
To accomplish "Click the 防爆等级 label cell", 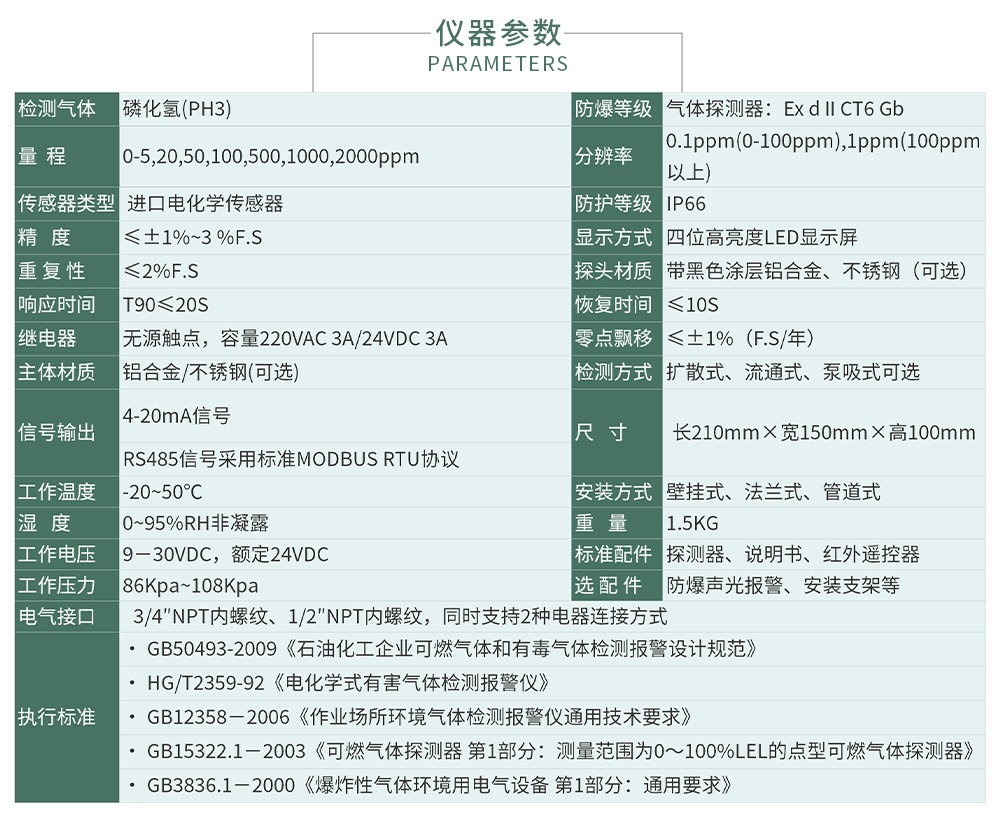I will (x=614, y=108).
